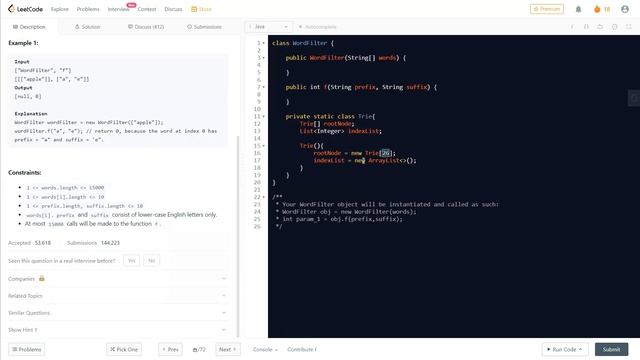Click the highlighted 26 in code
Viewport: 640px width, 360px height.
[385, 153]
